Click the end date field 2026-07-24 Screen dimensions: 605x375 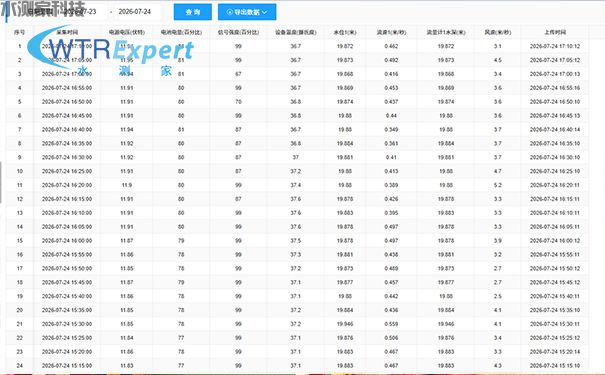coord(135,12)
